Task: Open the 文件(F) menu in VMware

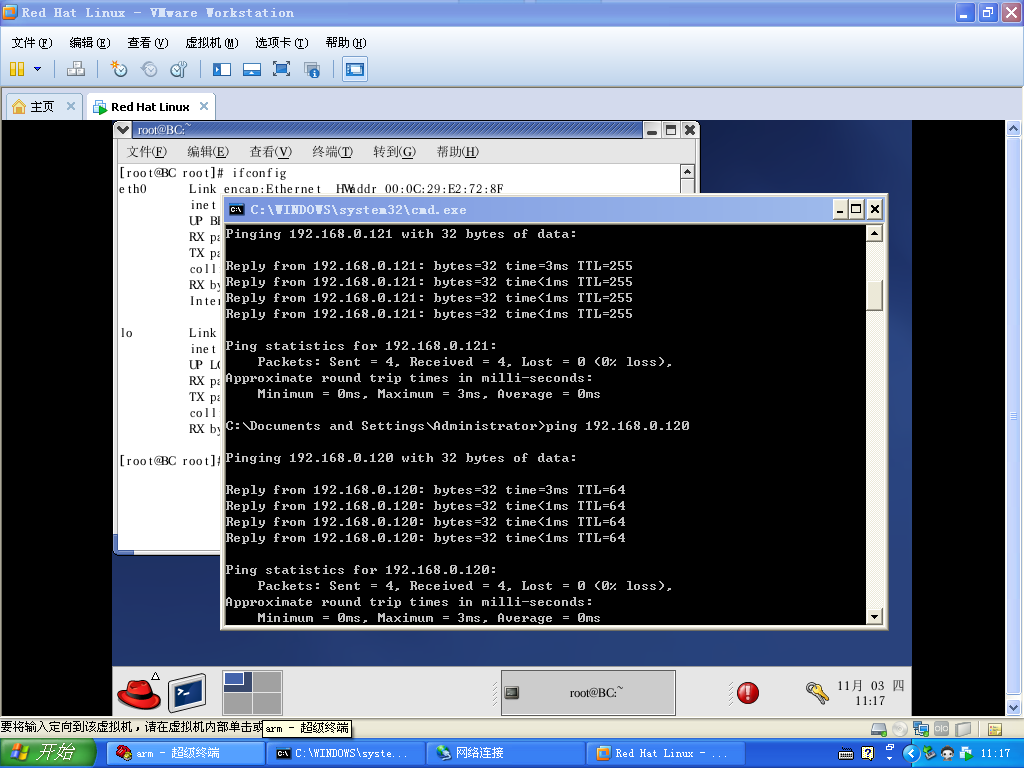Action: coord(31,42)
